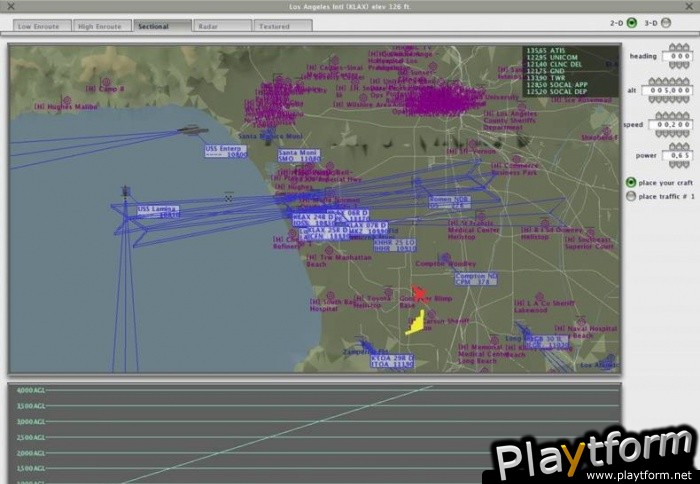Click the 128.50 SOCAL APP frequency
Screen dimensions: 700x484
(557, 84)
